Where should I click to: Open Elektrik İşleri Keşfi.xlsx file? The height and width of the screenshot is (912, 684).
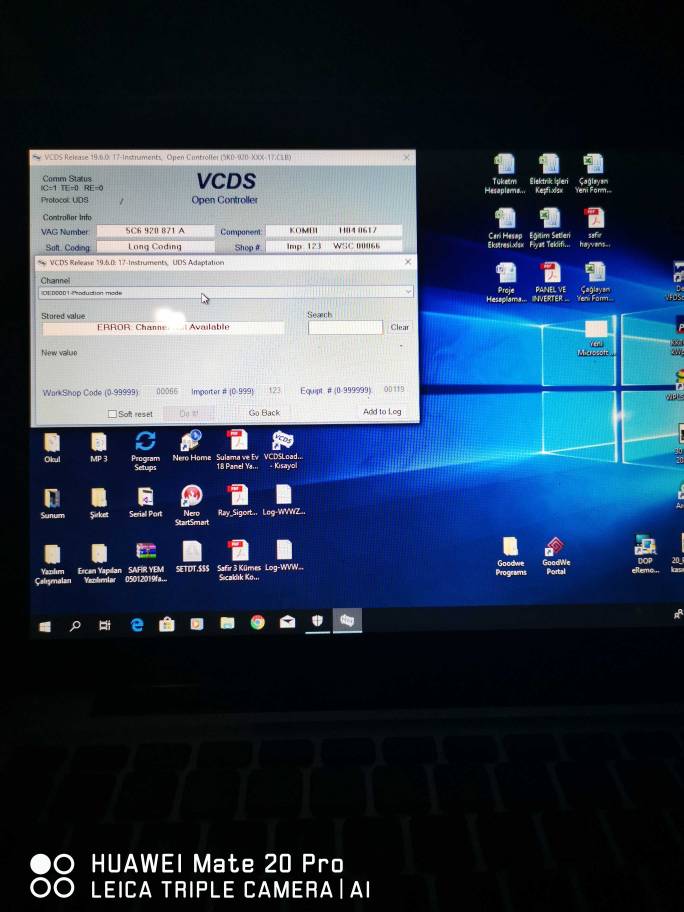click(549, 174)
